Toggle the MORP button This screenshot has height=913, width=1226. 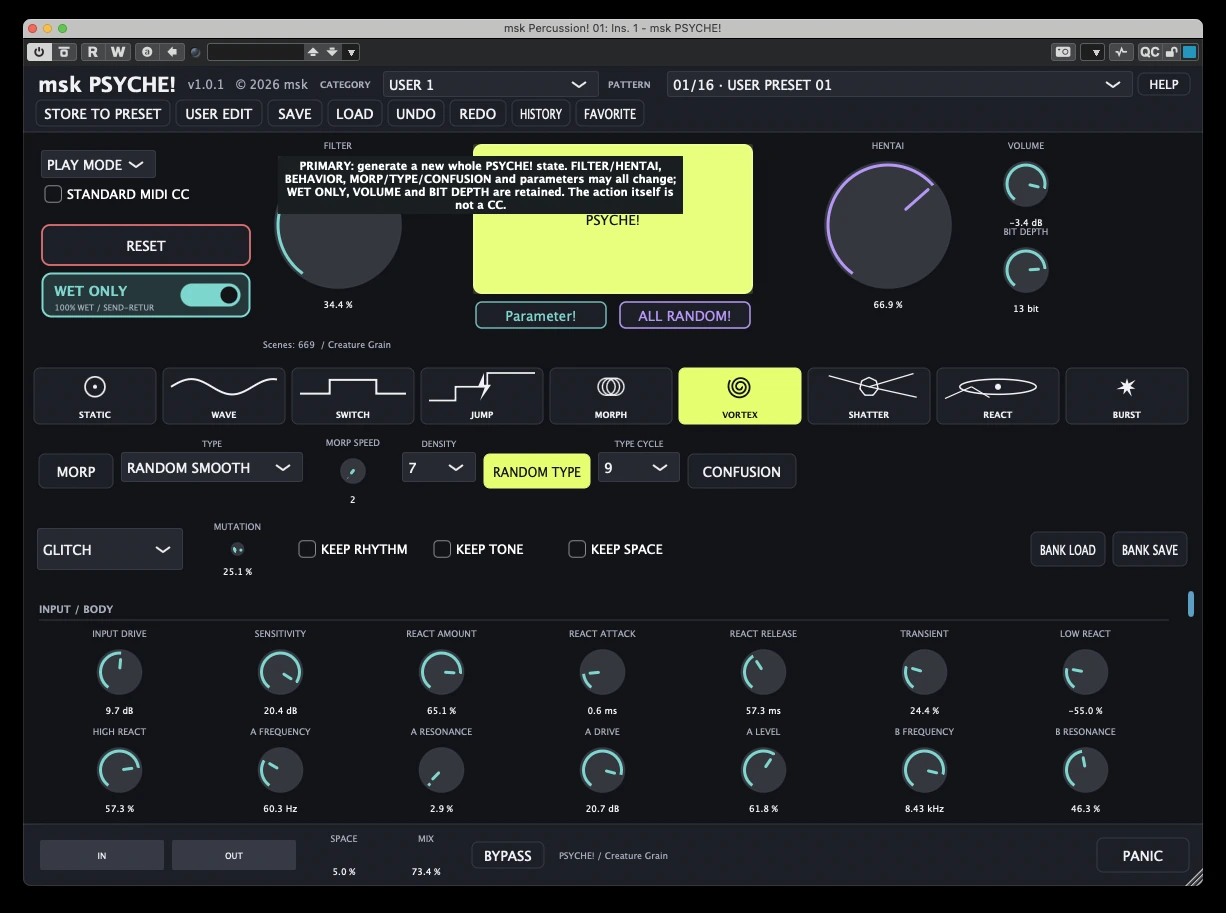(x=76, y=472)
